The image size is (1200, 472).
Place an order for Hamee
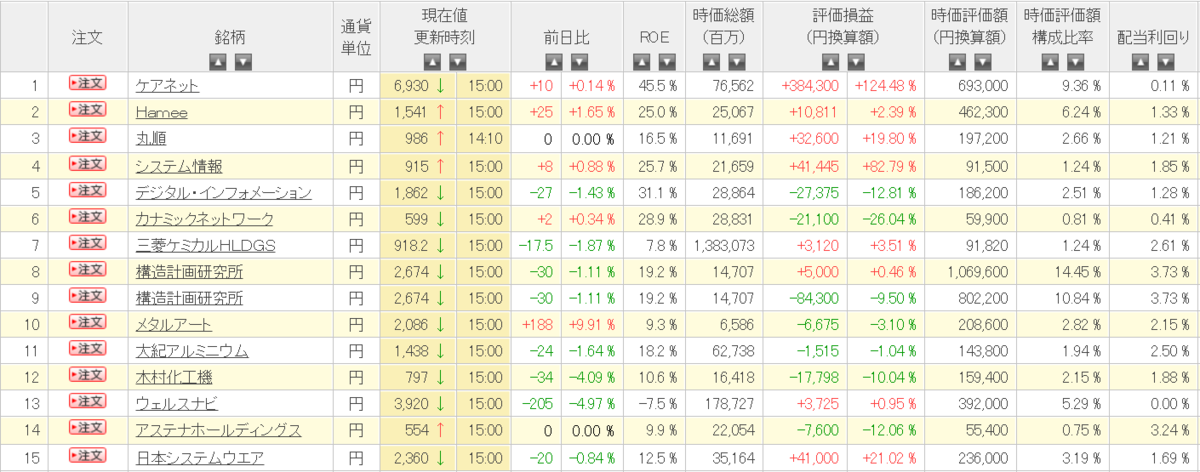pyautogui.click(x=87, y=110)
